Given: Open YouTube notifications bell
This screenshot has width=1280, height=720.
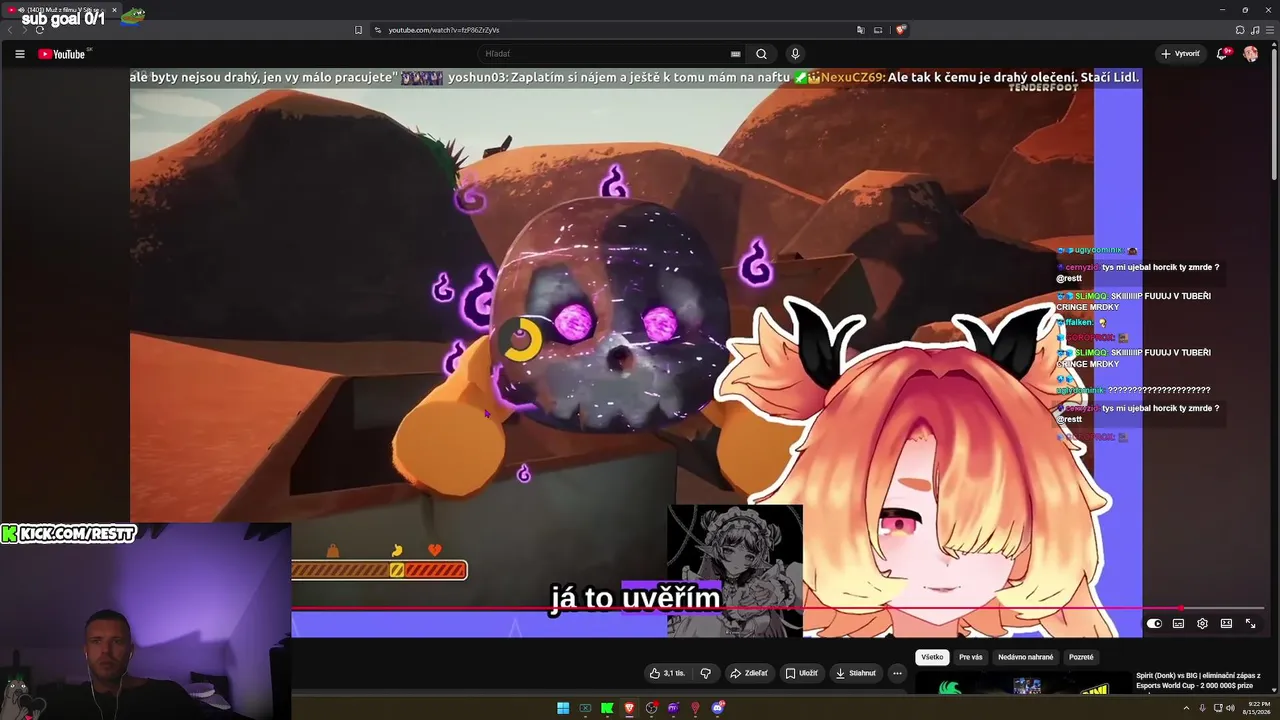Looking at the screenshot, I should 1222,54.
